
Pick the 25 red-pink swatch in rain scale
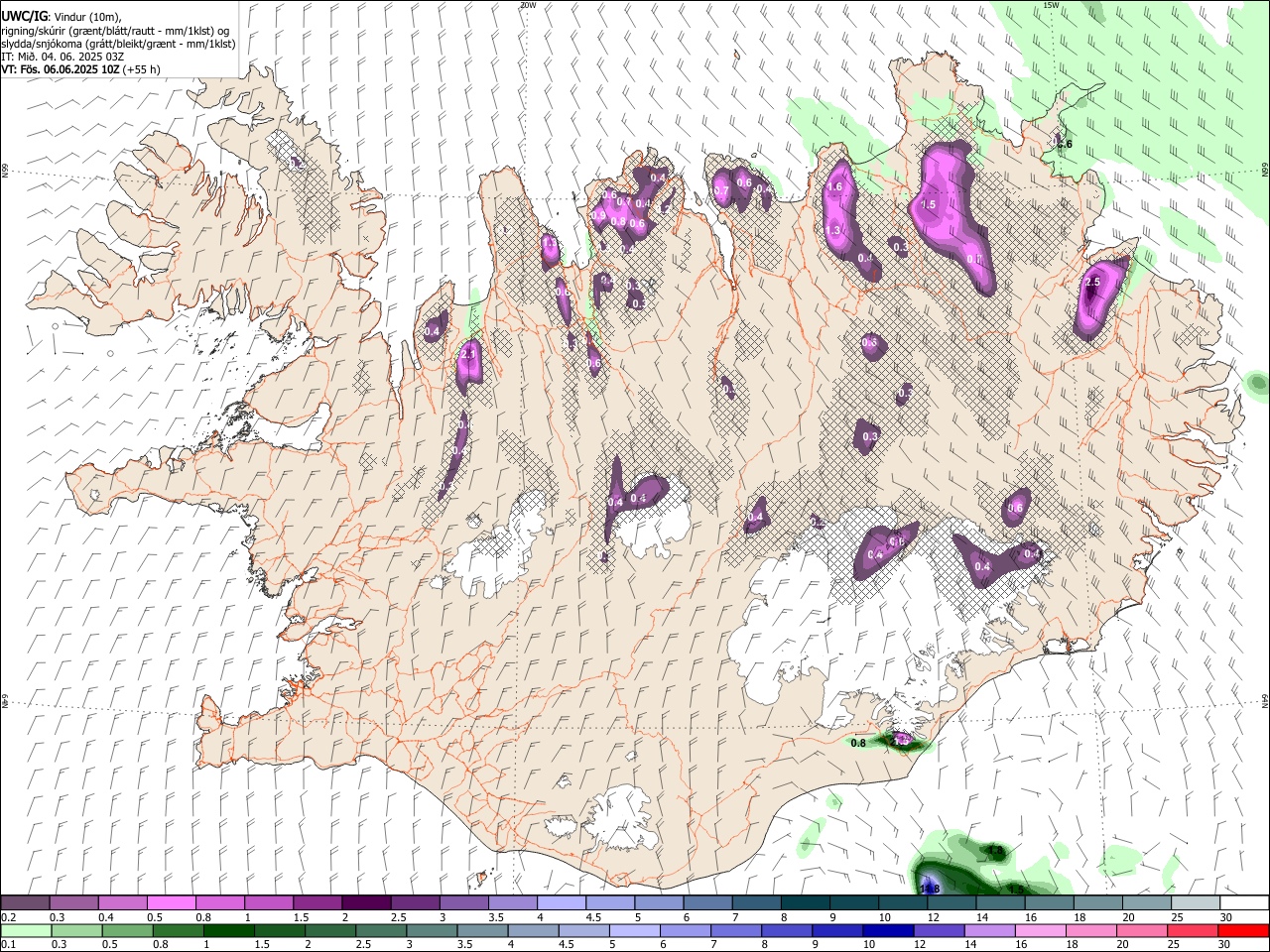click(x=1192, y=930)
